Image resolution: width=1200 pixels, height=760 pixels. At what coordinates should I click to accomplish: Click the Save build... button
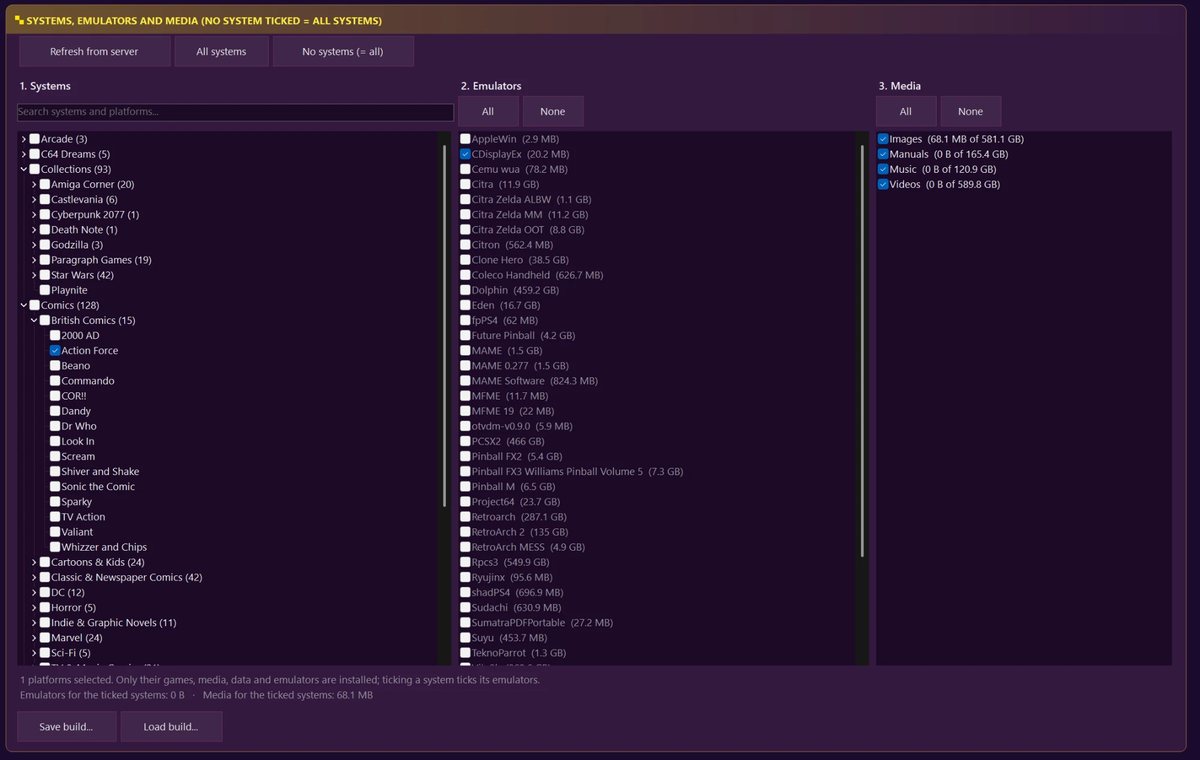tap(66, 727)
